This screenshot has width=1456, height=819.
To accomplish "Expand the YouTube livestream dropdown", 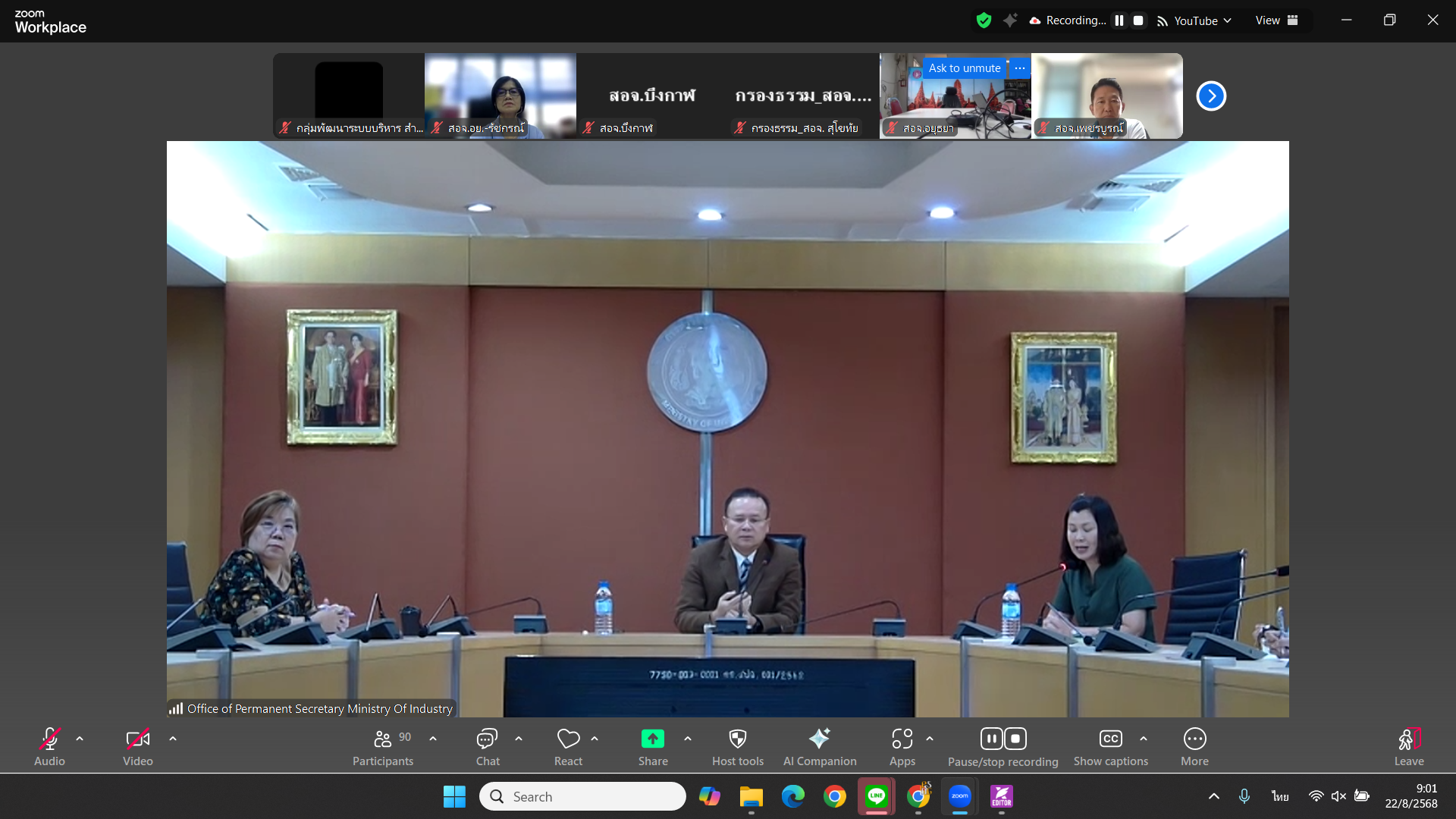I will tap(1203, 21).
